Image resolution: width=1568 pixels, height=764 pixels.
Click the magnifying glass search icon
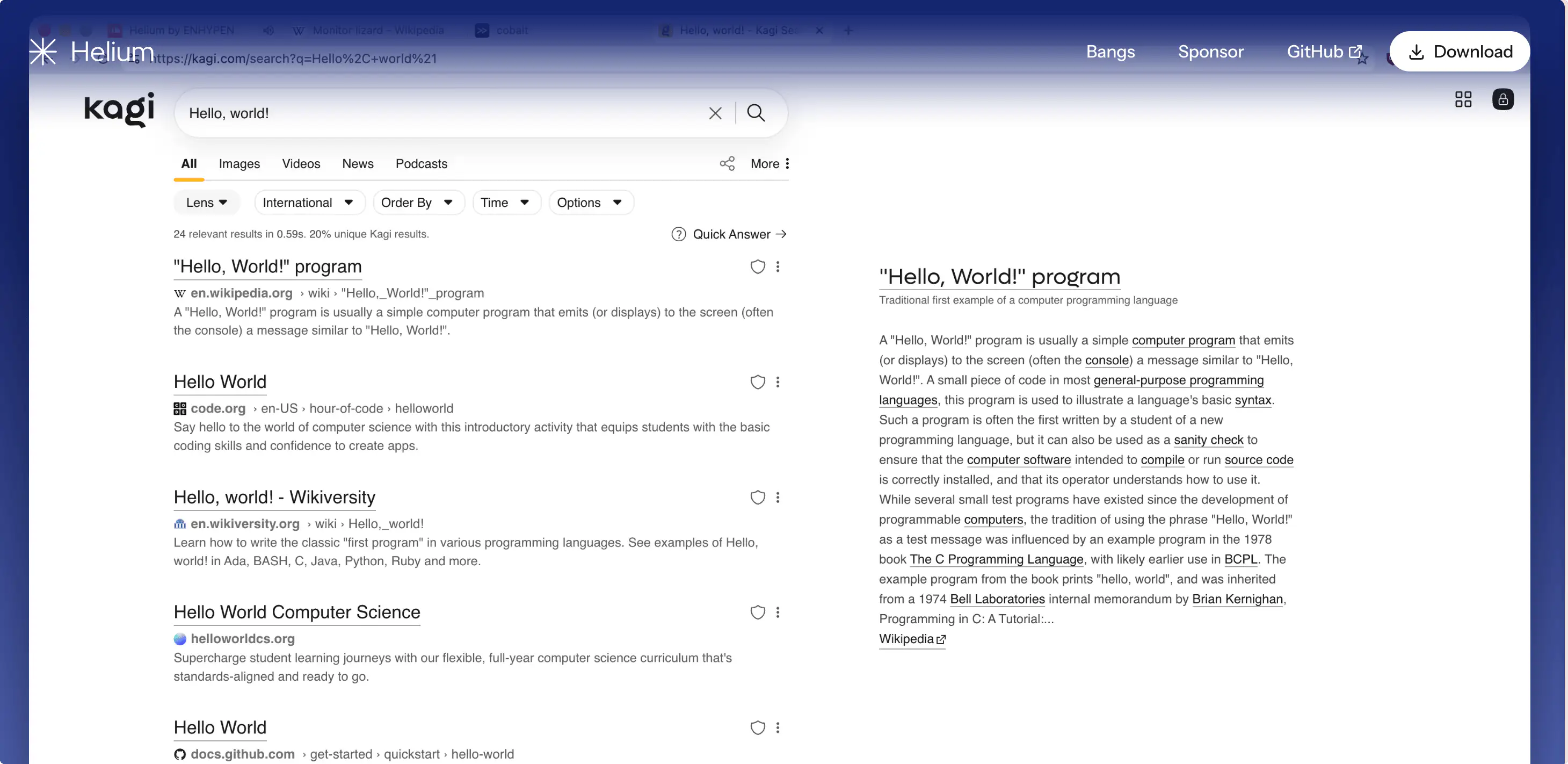click(x=756, y=113)
